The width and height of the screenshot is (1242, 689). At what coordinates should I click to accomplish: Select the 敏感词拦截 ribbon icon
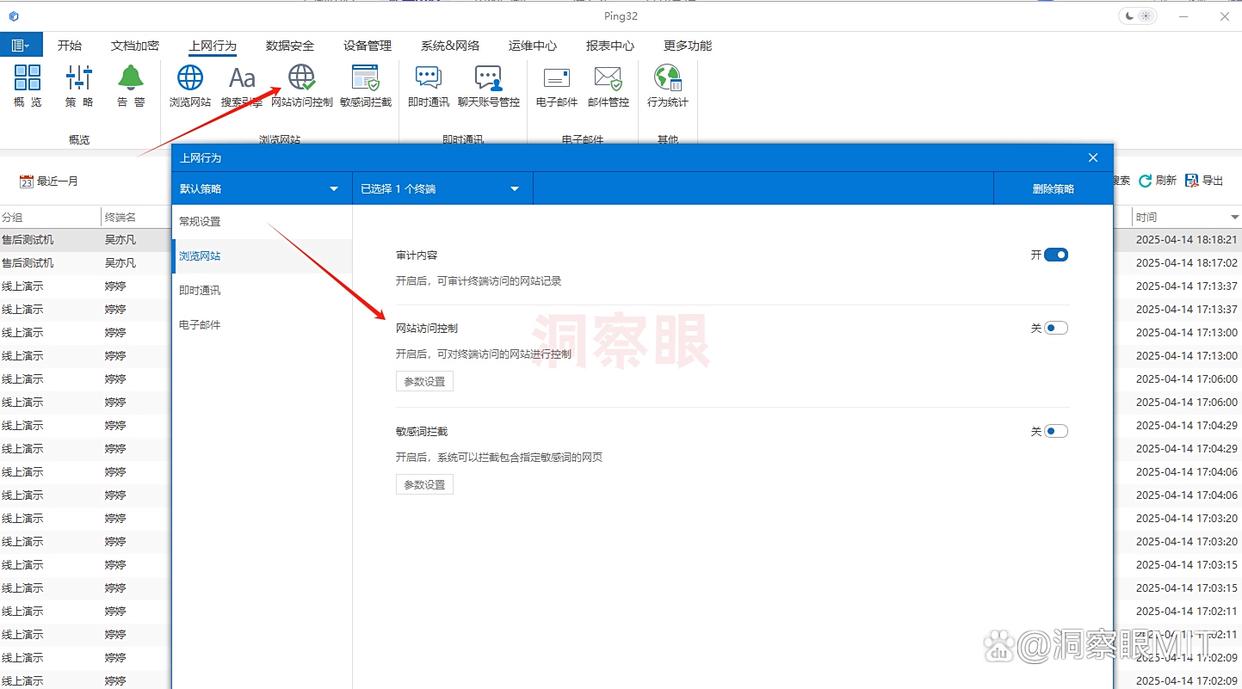pyautogui.click(x=366, y=85)
